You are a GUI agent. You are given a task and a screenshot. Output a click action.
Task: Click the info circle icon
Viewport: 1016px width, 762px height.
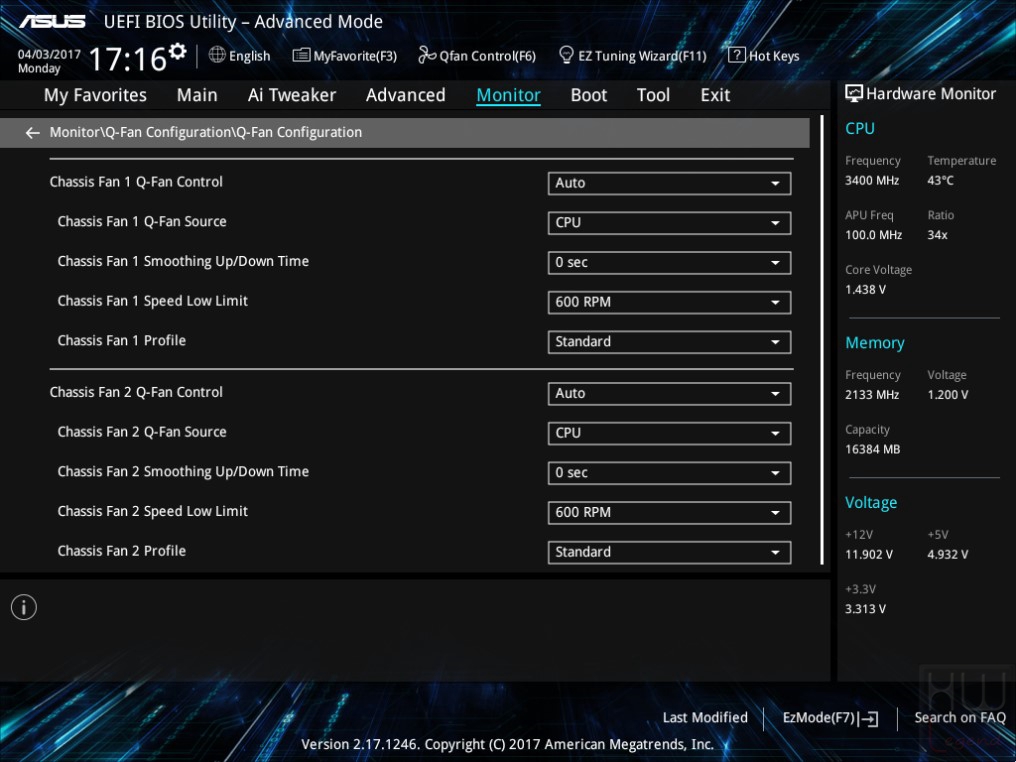(24, 607)
